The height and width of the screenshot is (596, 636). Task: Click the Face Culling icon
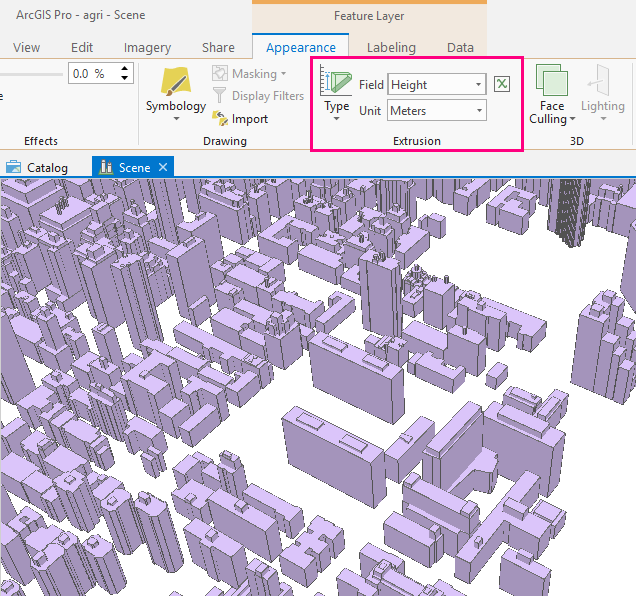pos(552,80)
